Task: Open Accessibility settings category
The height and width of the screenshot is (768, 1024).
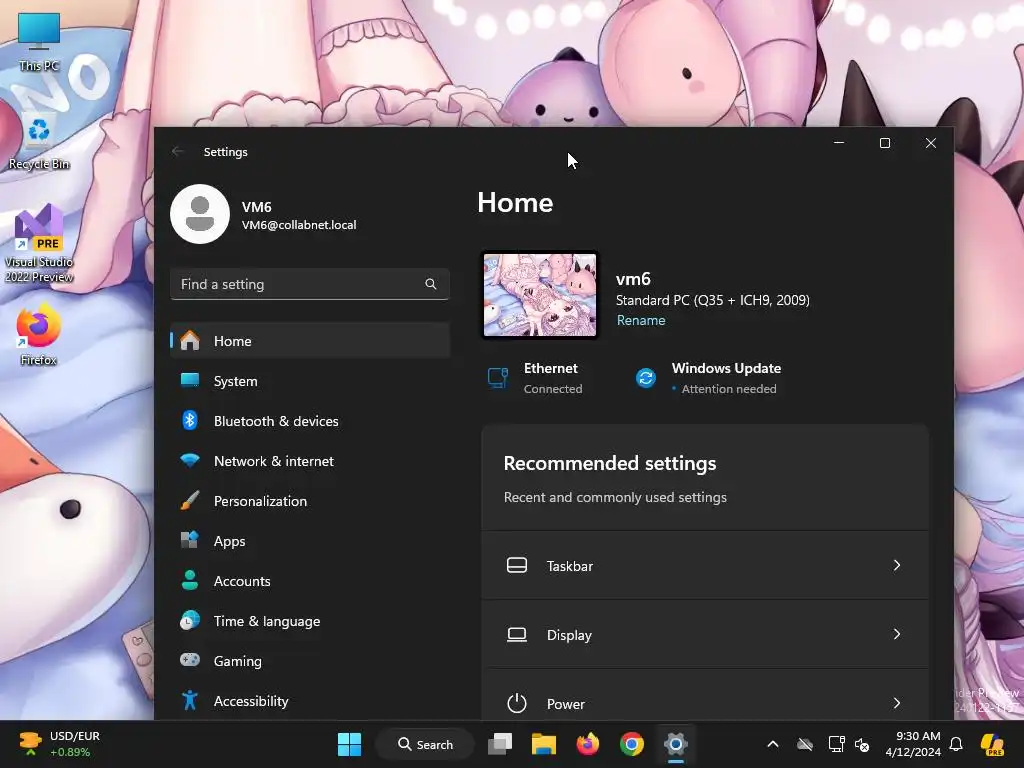Action: 310,701
